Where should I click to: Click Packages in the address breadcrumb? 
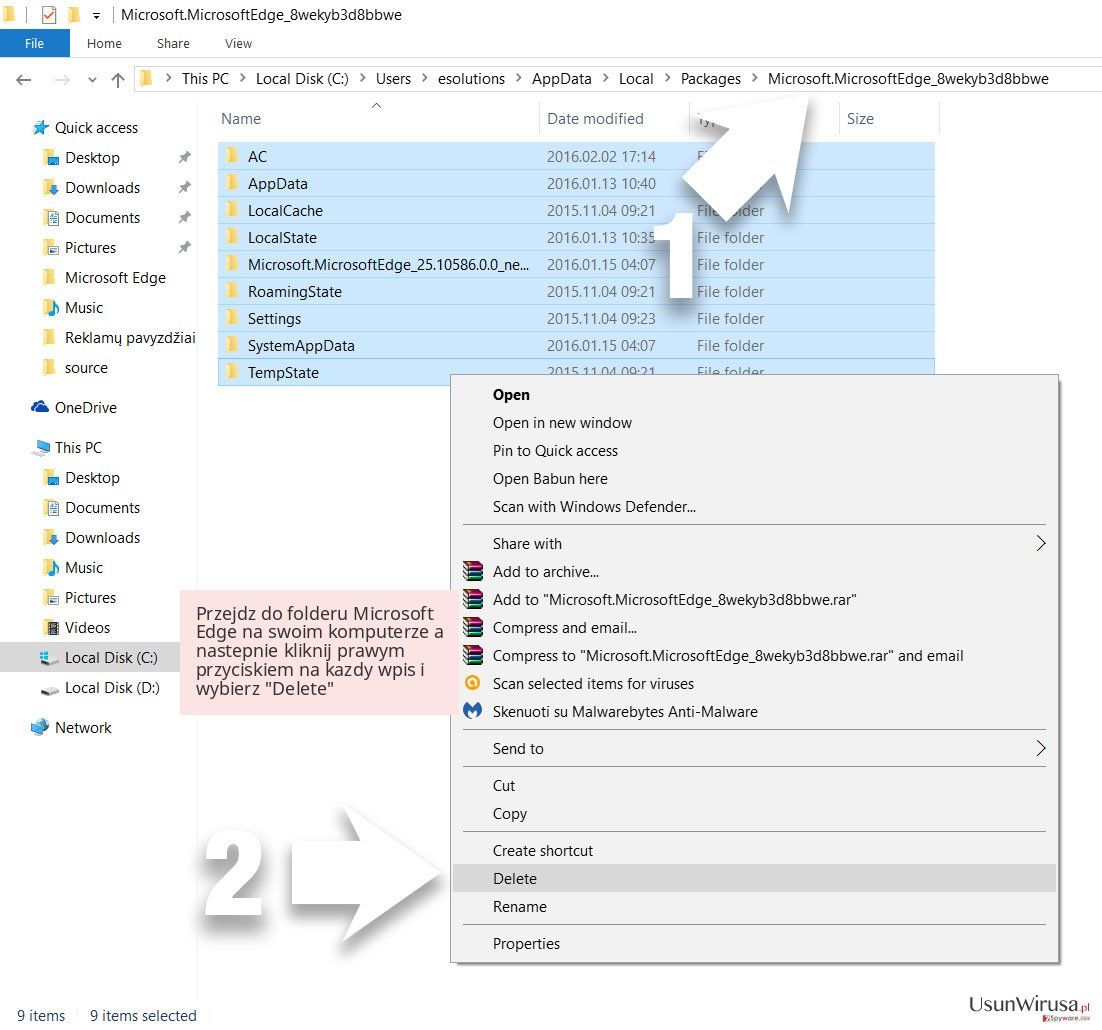click(x=711, y=79)
